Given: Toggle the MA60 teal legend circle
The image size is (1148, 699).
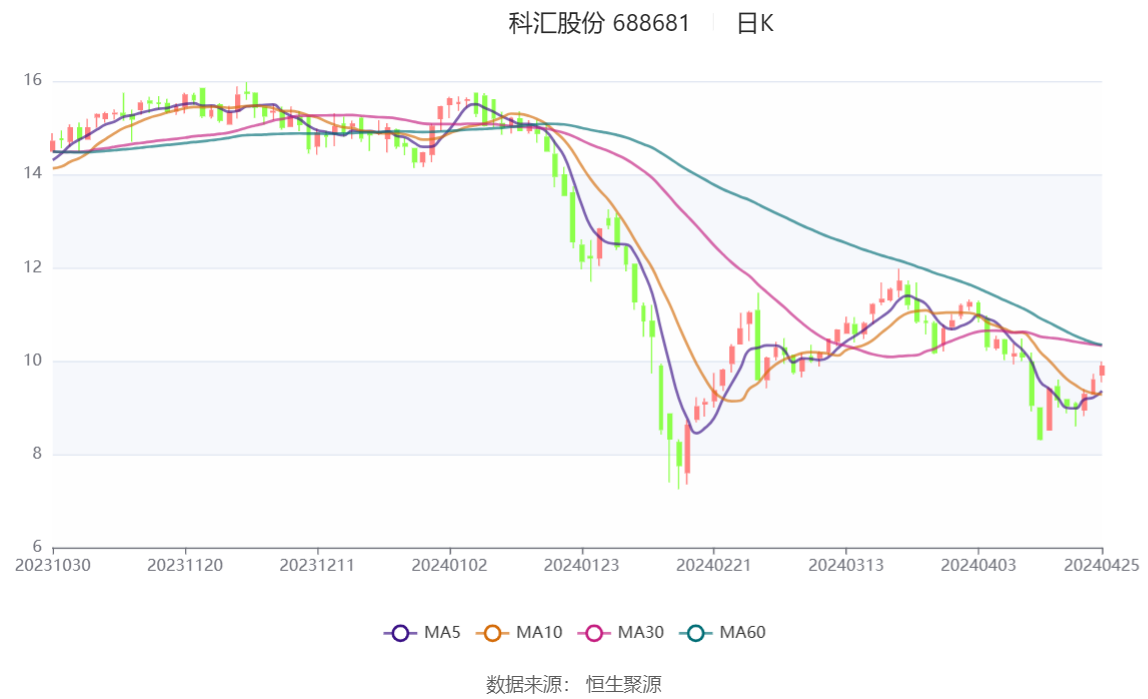Looking at the screenshot, I should tap(696, 633).
